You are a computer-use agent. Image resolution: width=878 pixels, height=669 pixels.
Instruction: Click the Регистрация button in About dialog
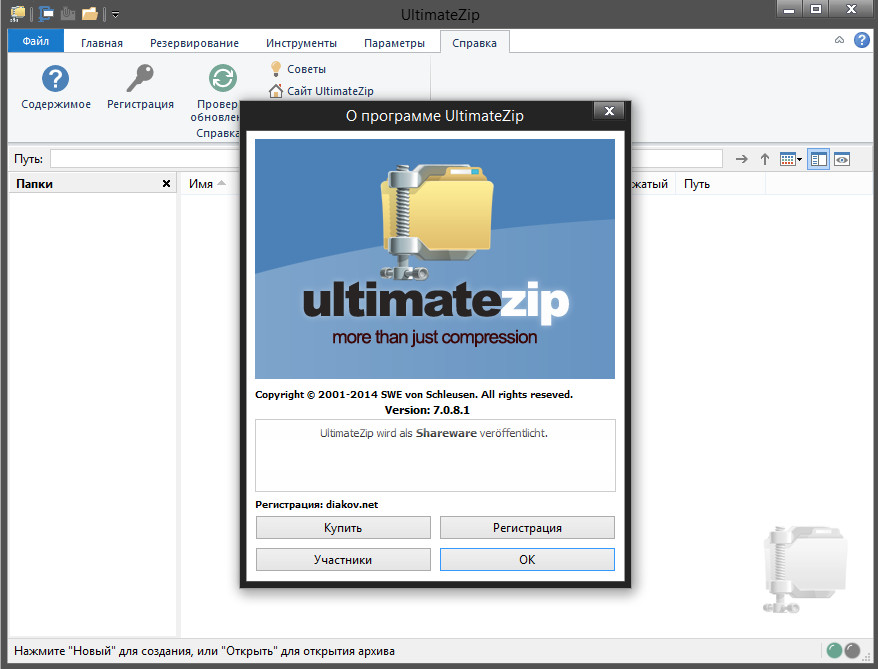coord(527,527)
